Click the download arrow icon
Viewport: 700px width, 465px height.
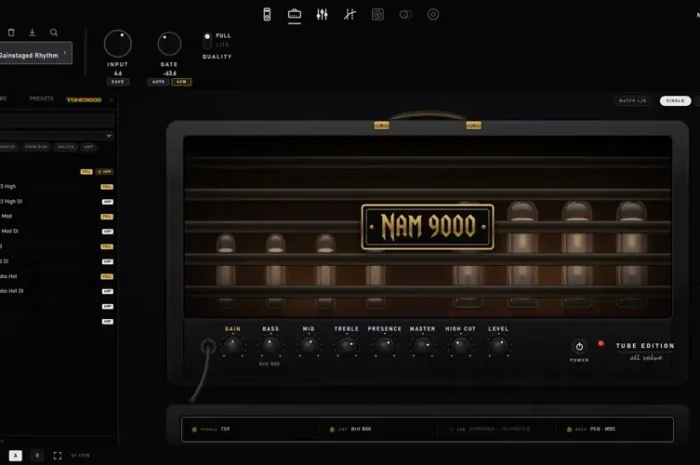coord(32,32)
